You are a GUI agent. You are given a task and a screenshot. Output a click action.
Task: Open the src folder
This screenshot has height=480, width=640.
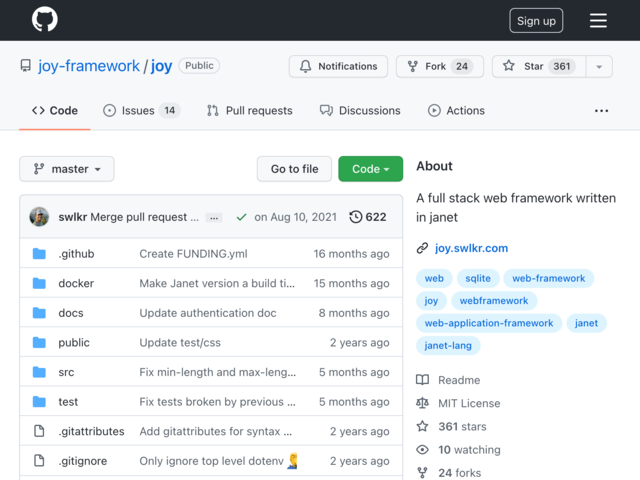pos(66,372)
